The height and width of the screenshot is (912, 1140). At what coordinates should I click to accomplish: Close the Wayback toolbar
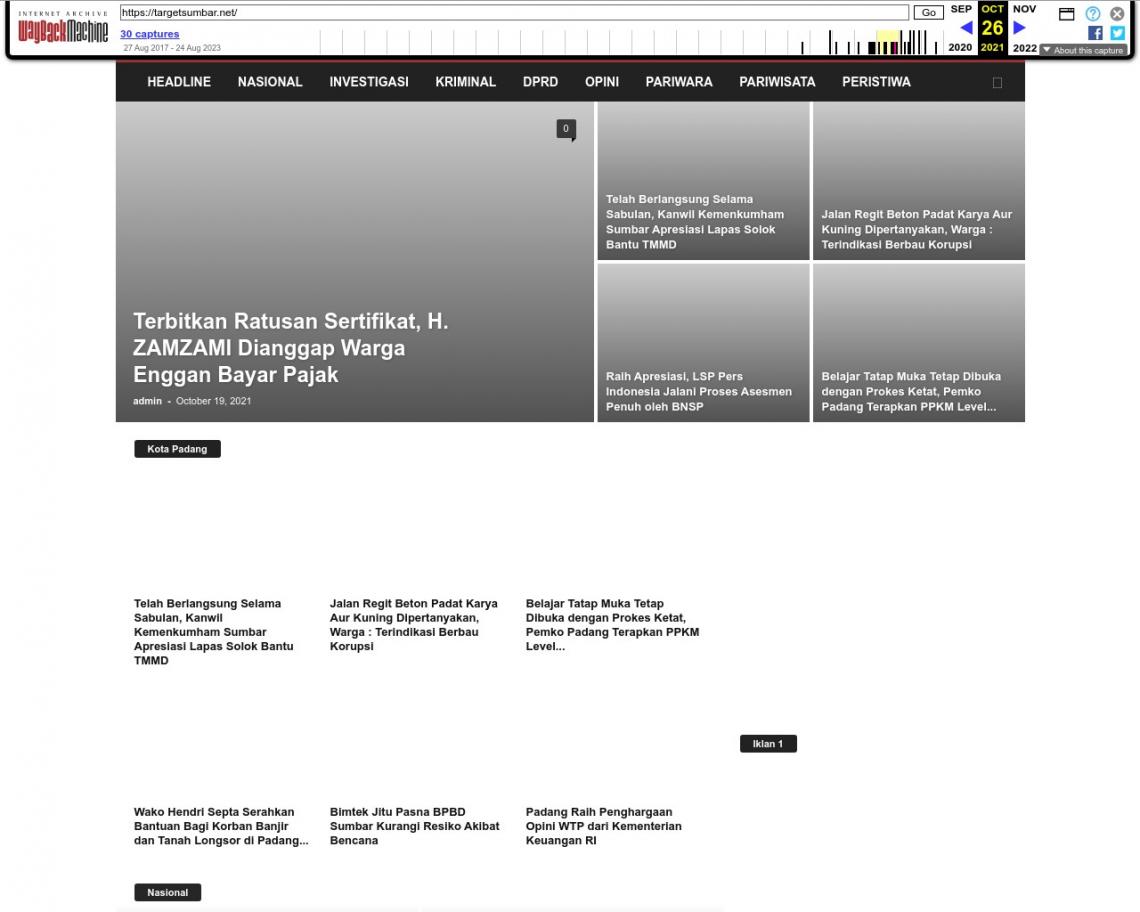[1117, 14]
